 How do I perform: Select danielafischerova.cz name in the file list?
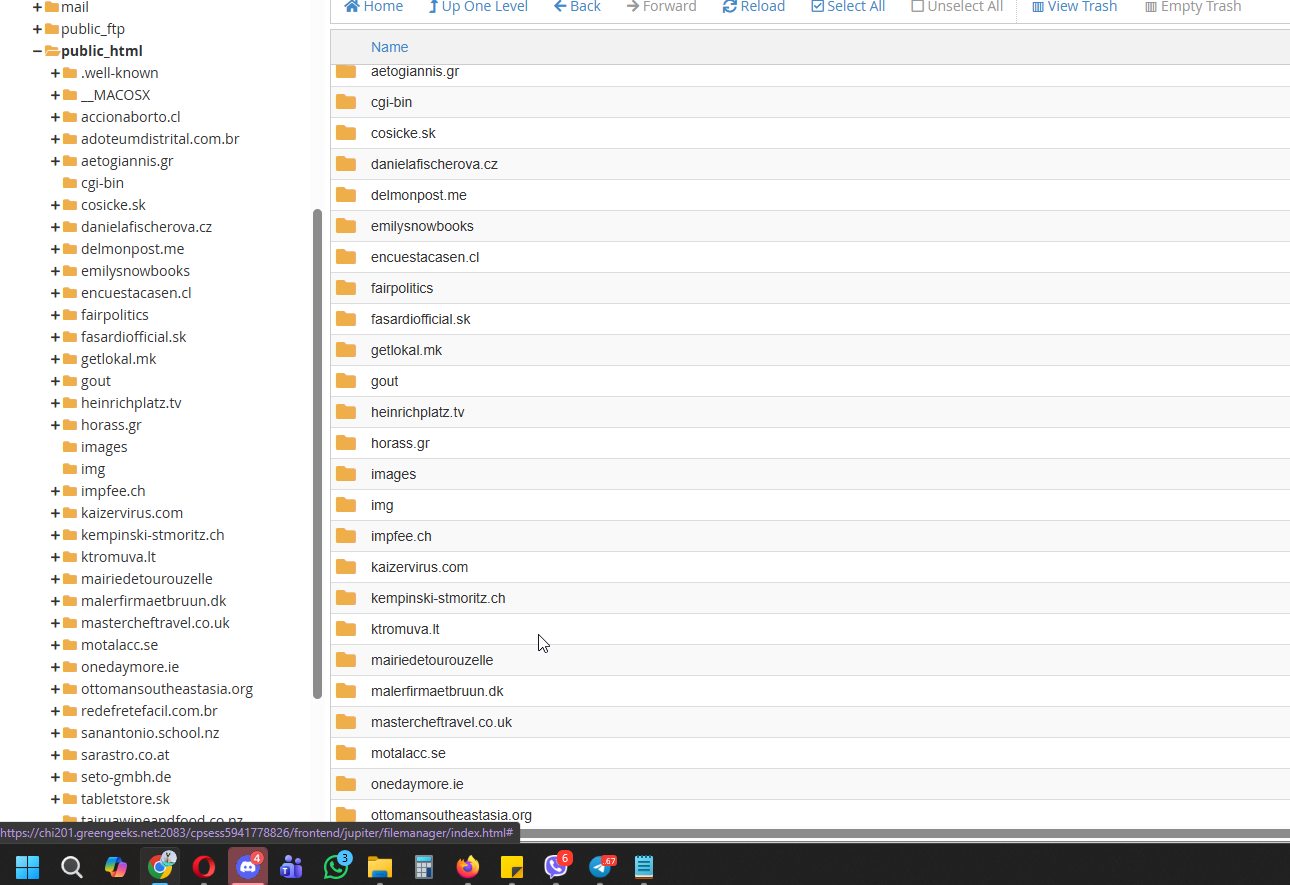pyautogui.click(x=434, y=164)
